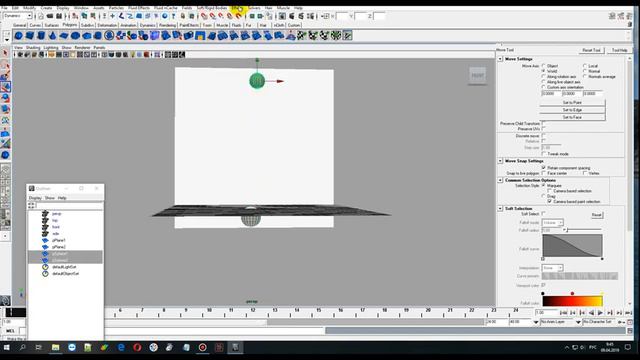Create a polygon torus from the shelf
640x360 pixels.
pyautogui.click(x=75, y=36)
